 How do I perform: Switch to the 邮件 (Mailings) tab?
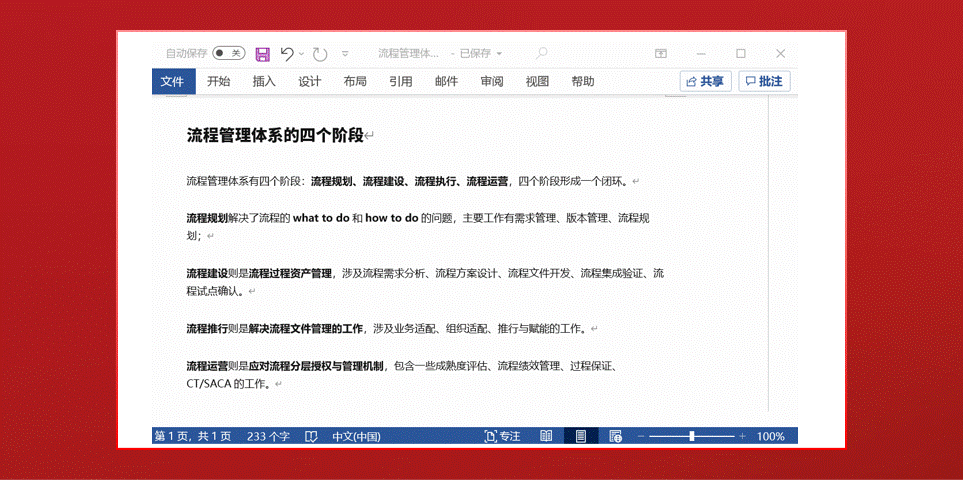coord(446,82)
